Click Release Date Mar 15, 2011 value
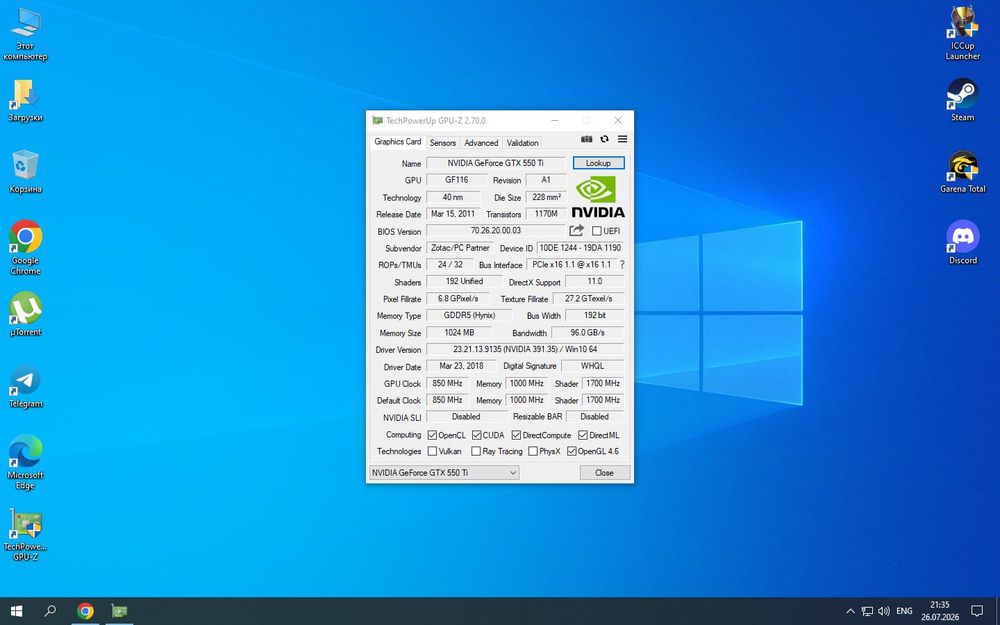 click(453, 214)
